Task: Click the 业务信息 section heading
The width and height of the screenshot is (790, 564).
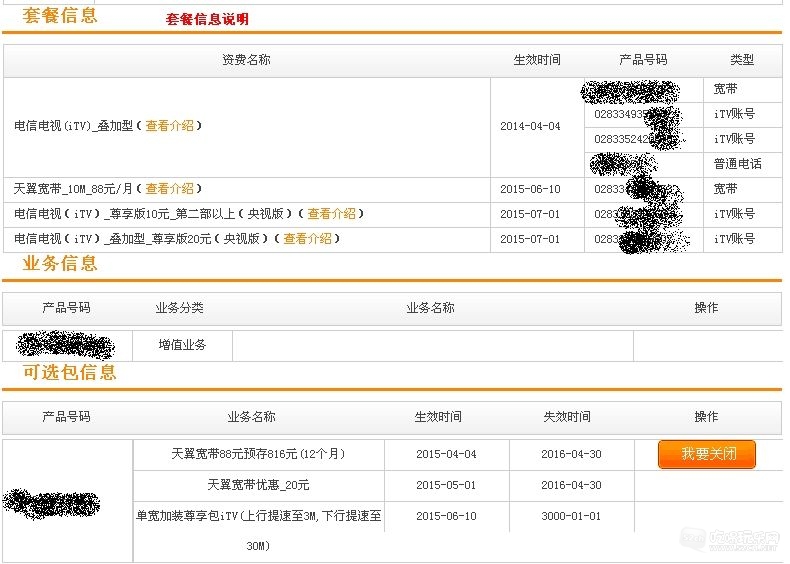Action: [x=60, y=264]
